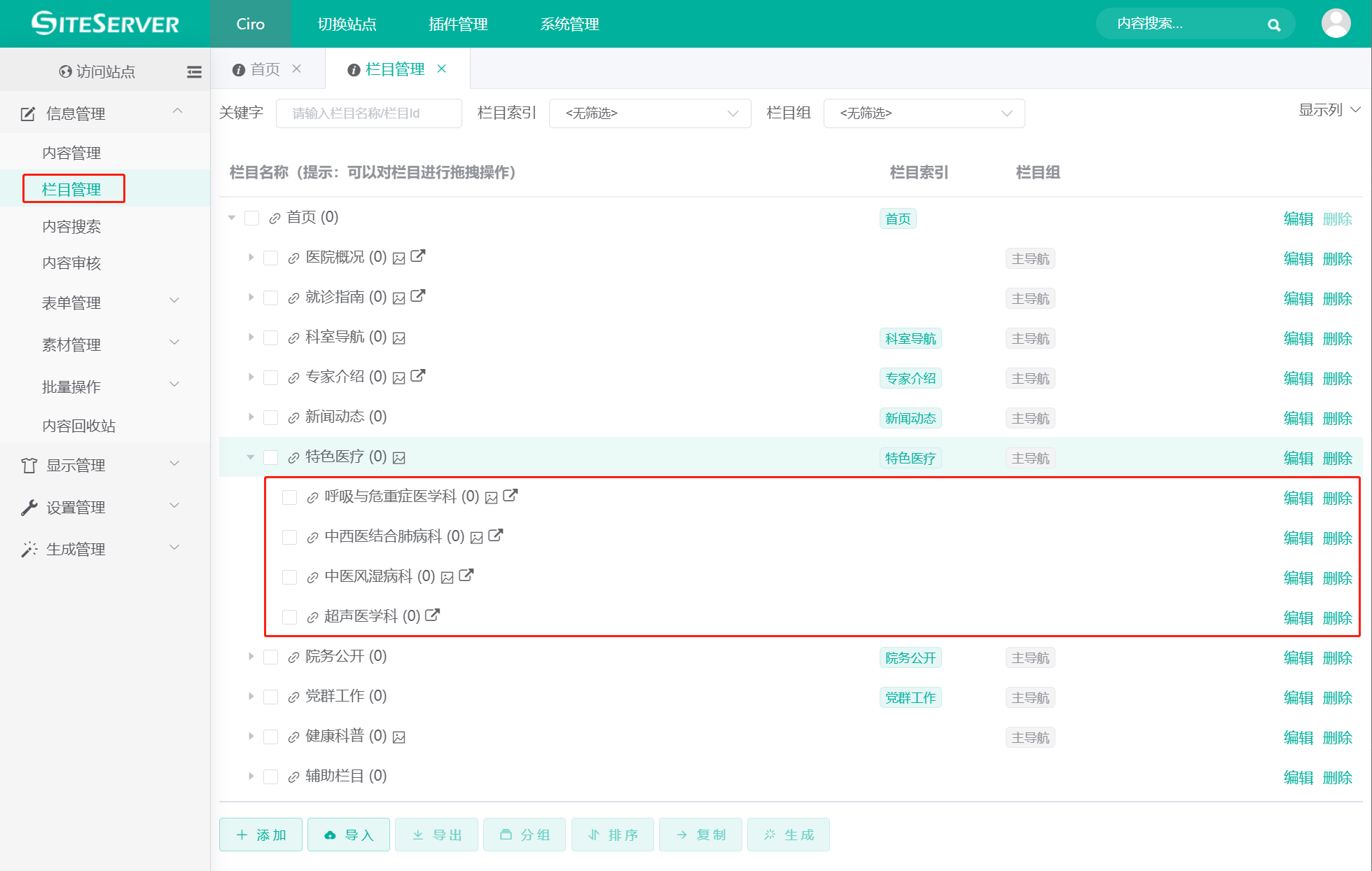Click the keyword input field for column search

click(368, 113)
